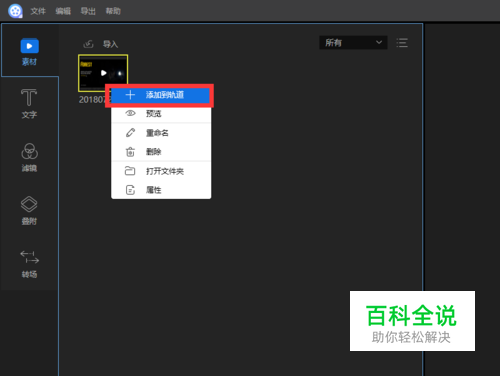The height and width of the screenshot is (376, 500).
Task: Choose 属性 from context menu
Action: [161, 190]
